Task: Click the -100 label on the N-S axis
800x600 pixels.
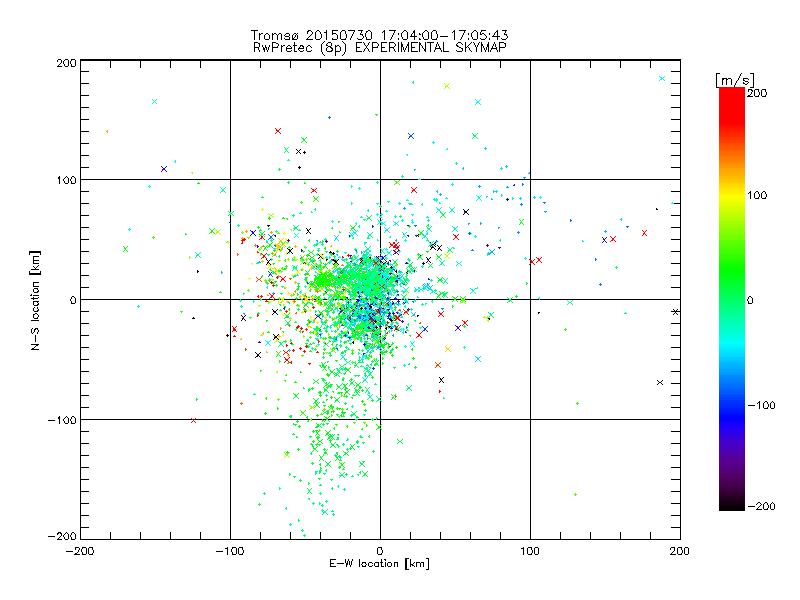Action: 62,420
